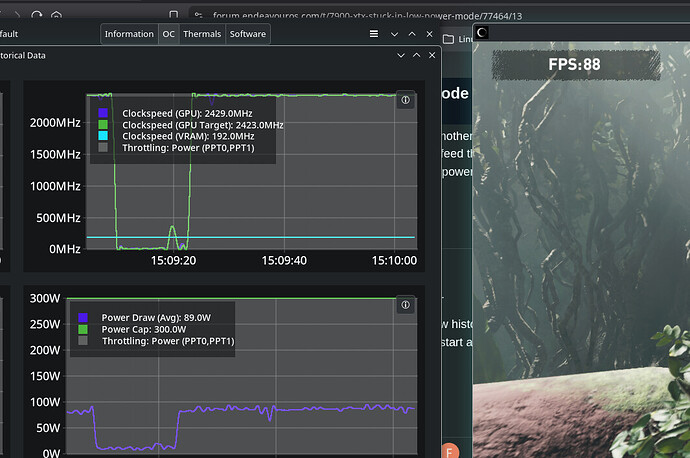The image size is (690, 458).
Task: Click the folder bookmark icon in browser
Action: 449,40
